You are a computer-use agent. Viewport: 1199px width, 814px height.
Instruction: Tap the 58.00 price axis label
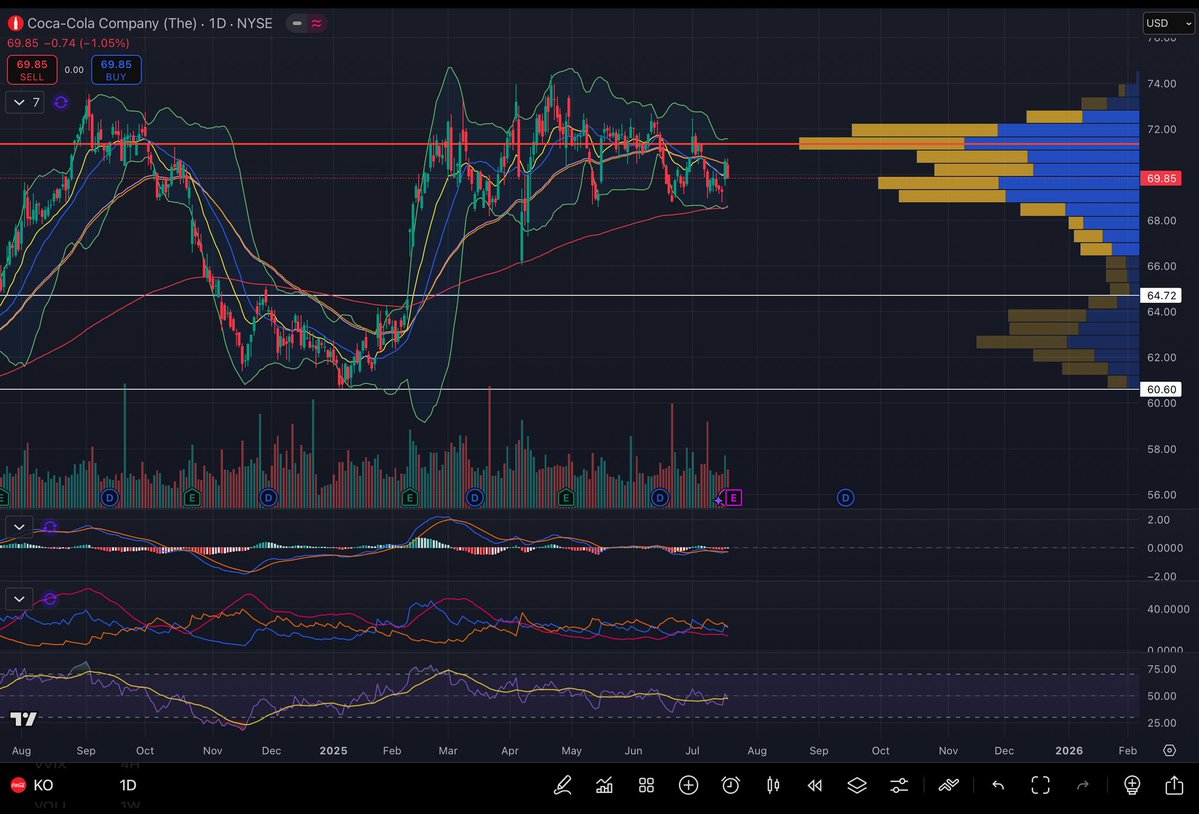1162,449
